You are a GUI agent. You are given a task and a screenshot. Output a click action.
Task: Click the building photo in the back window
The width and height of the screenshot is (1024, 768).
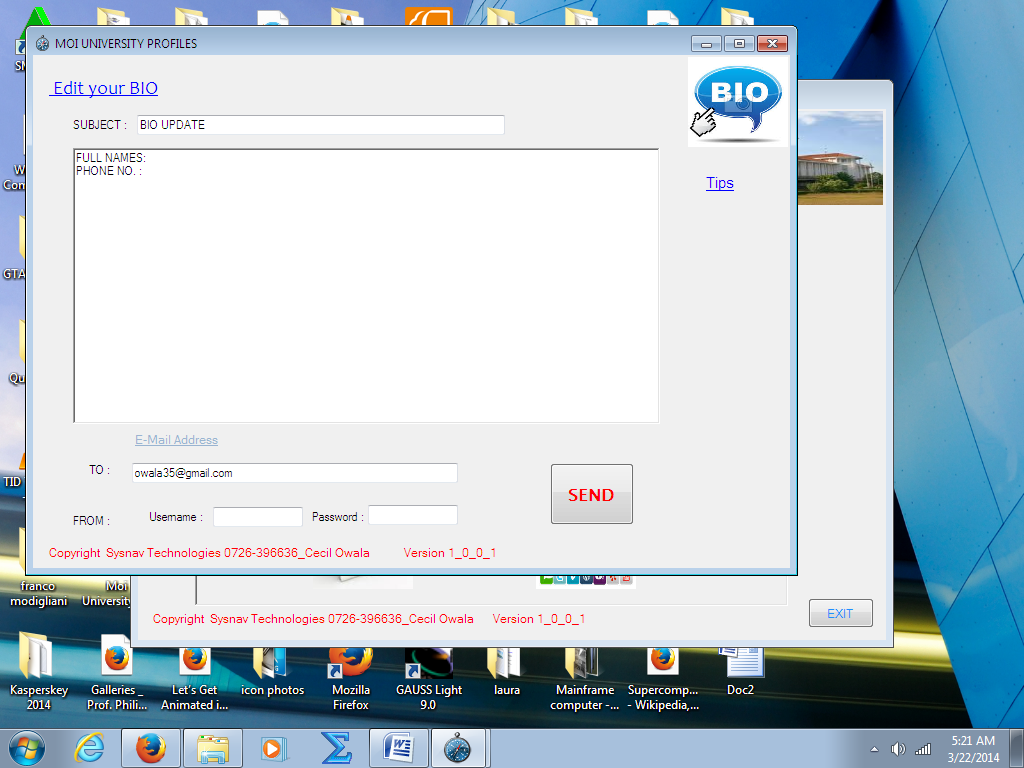click(x=840, y=157)
